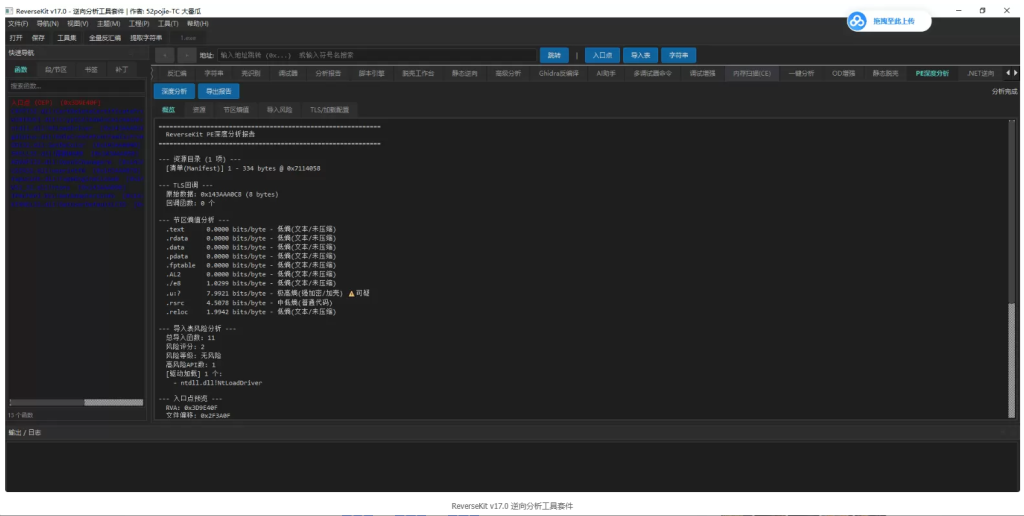The height and width of the screenshot is (516, 1024).
Task: Switch to the 高级分析 tab
Action: (508, 73)
